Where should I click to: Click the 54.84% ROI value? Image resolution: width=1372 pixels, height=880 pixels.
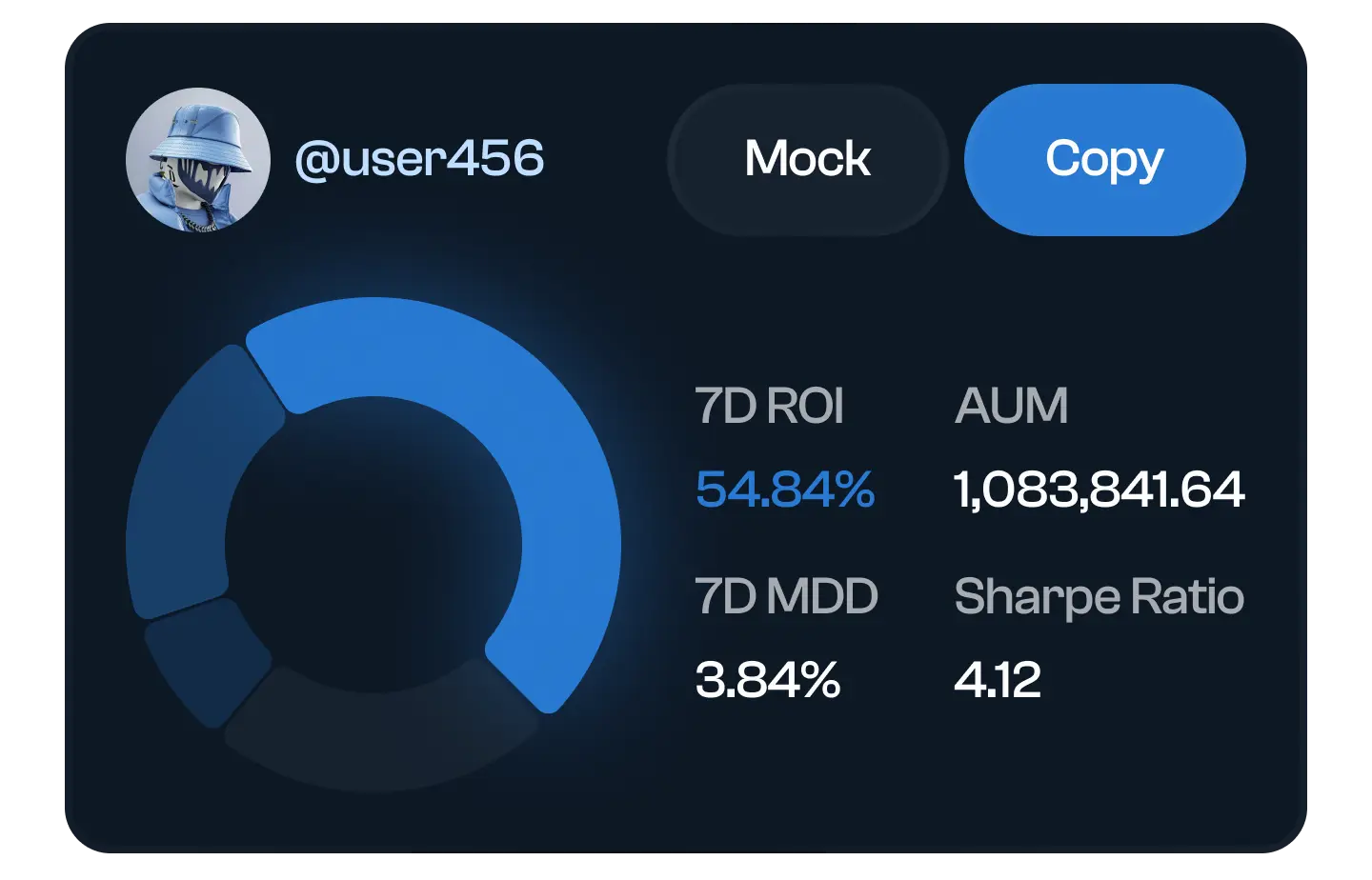(784, 490)
